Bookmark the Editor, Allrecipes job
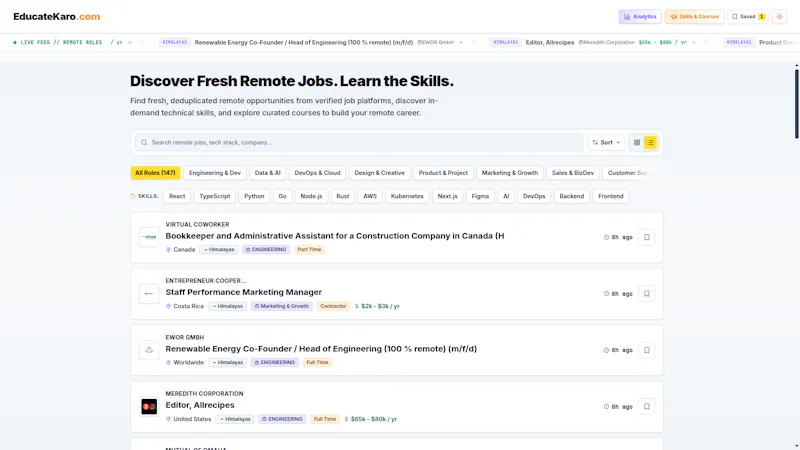Screen dimensions: 800x450 click(x=646, y=407)
